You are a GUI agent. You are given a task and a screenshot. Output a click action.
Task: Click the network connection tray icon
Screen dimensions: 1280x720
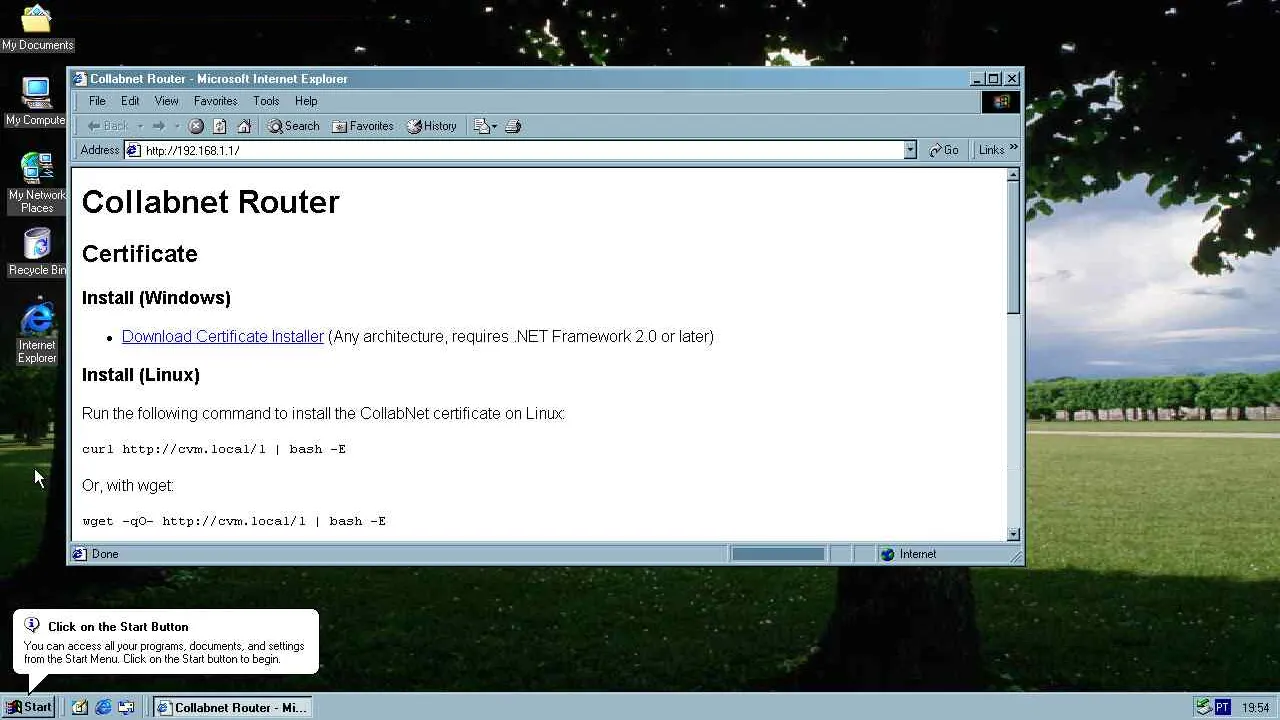[x=1203, y=707]
